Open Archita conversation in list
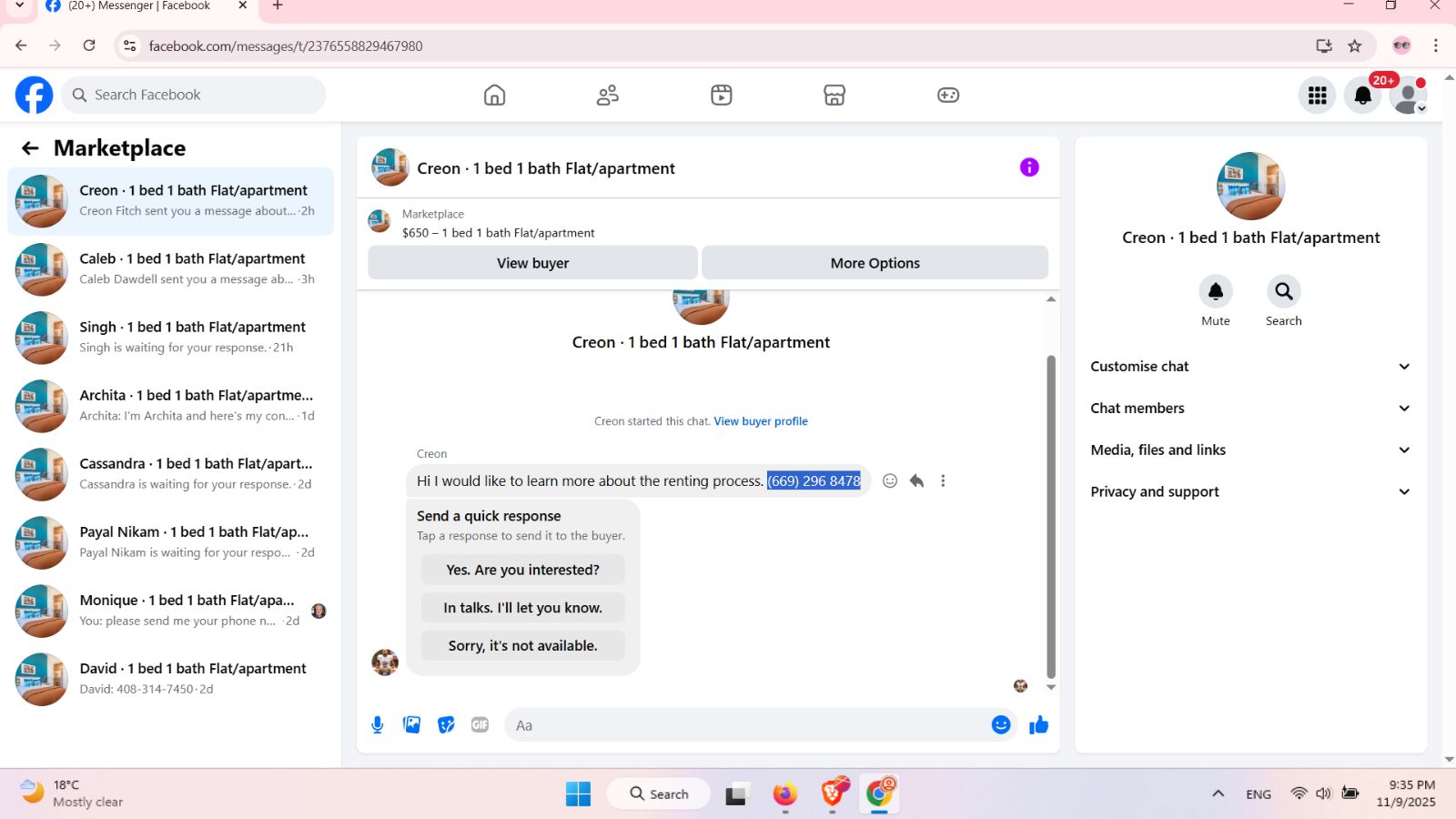Image resolution: width=1456 pixels, height=819 pixels. [x=171, y=406]
